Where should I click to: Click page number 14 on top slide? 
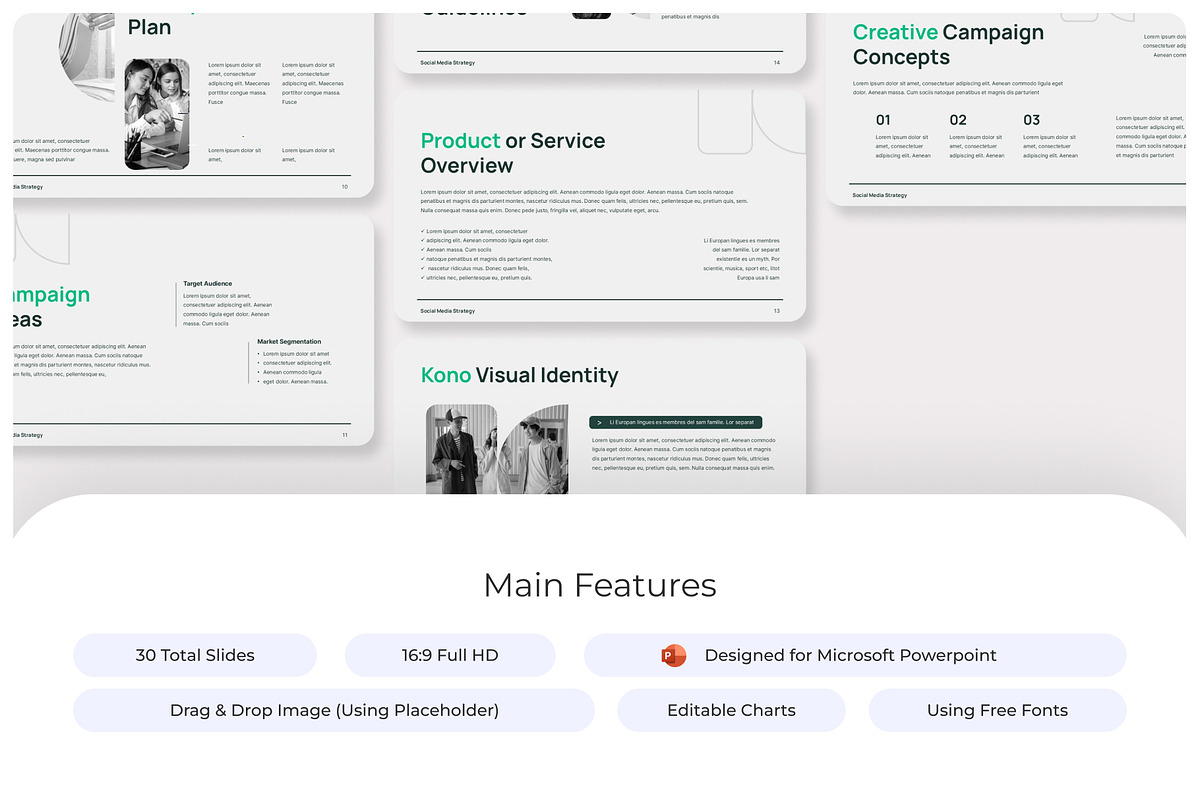click(x=777, y=63)
